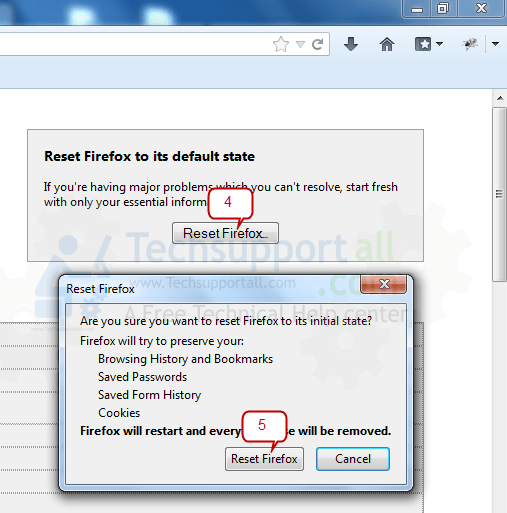Image resolution: width=507 pixels, height=513 pixels.
Task: Minimize the Firefox window
Action: (x=417, y=9)
